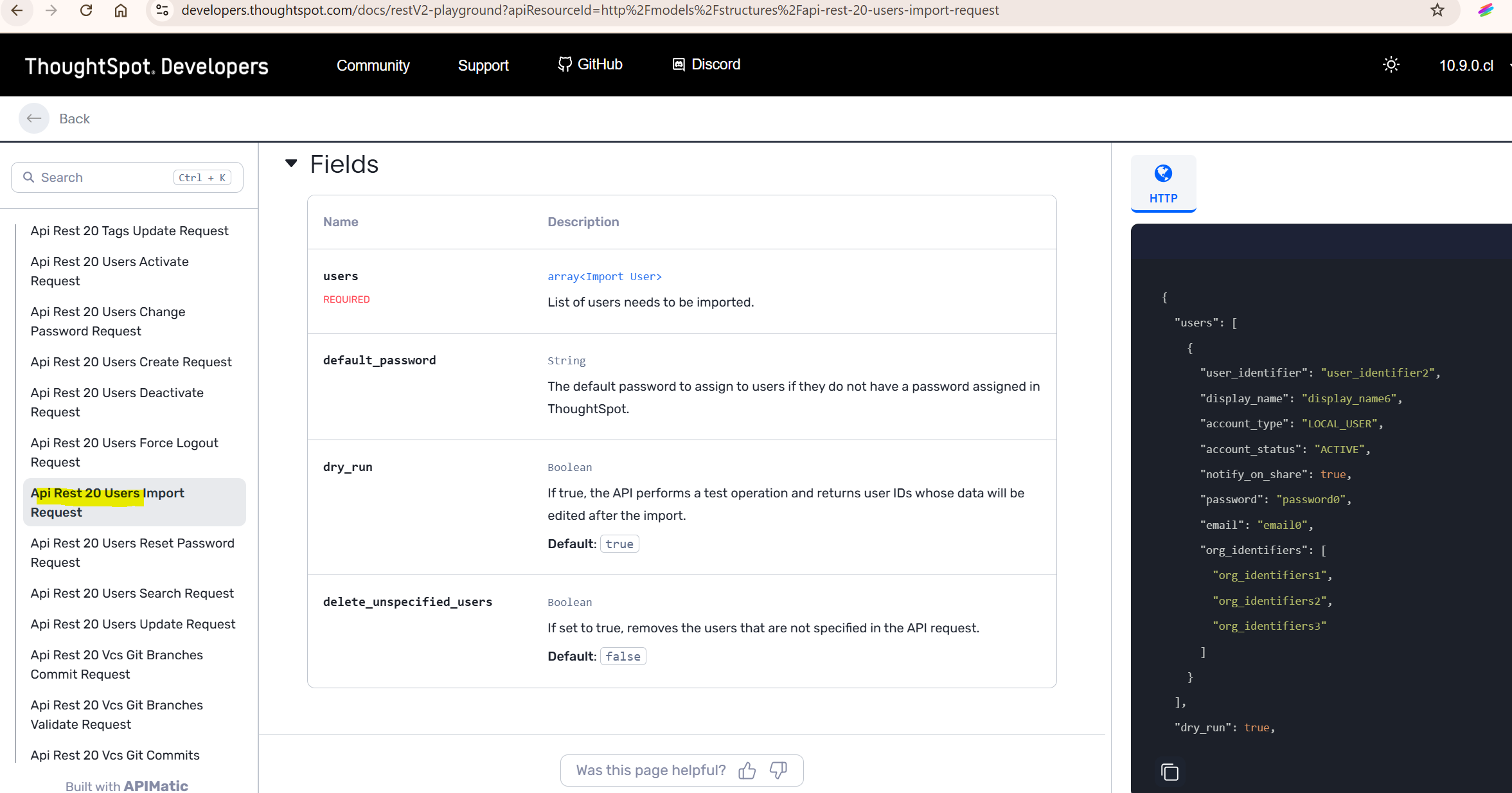Screen dimensions: 1512x793
Task: Click the Description column header
Action: click(x=583, y=222)
